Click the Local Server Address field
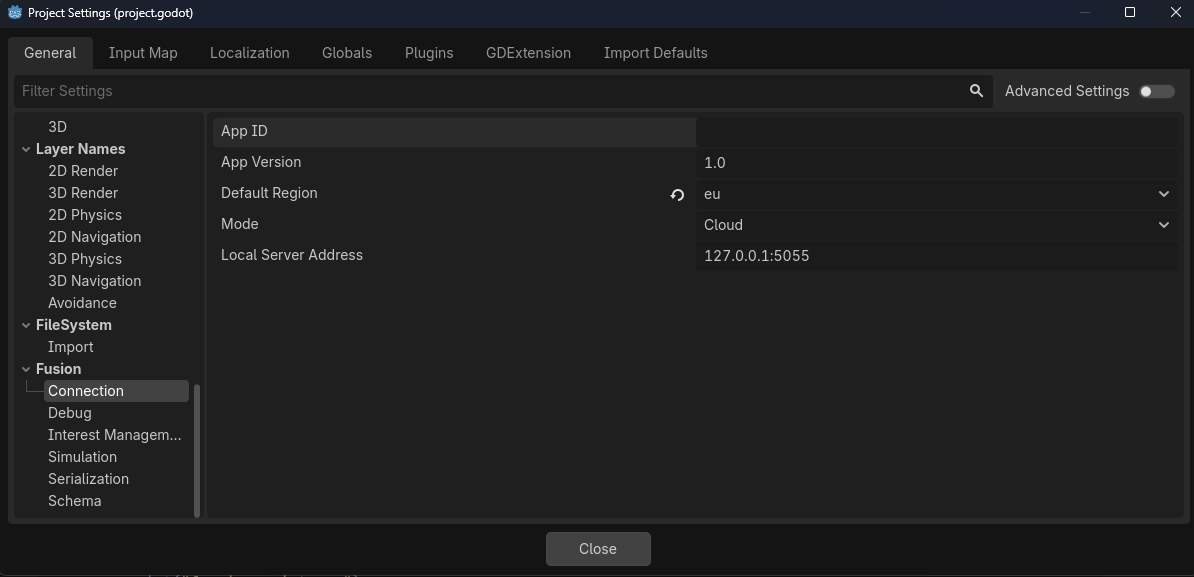This screenshot has width=1194, height=577. click(937, 257)
